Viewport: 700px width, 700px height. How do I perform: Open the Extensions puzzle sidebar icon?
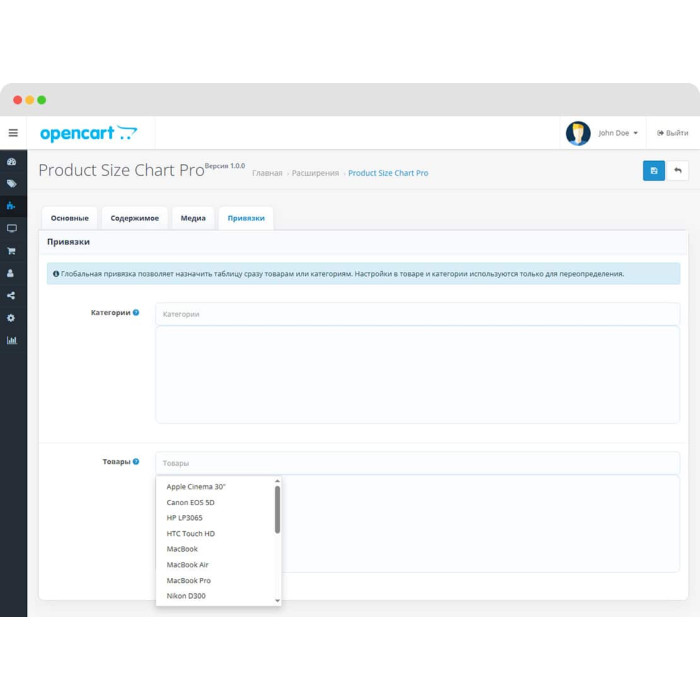[12, 206]
